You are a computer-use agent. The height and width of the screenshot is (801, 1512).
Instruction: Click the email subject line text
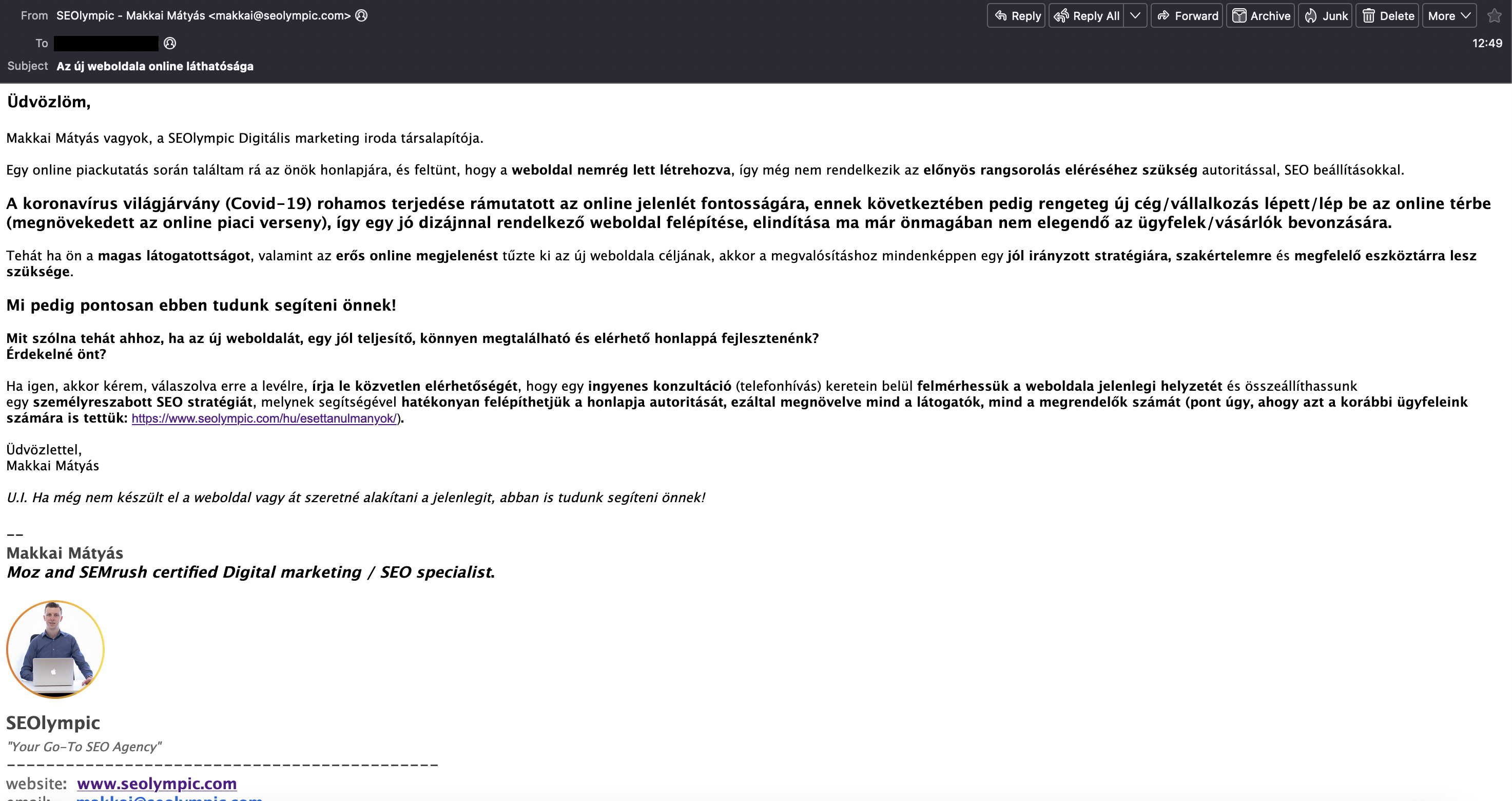pyautogui.click(x=155, y=66)
